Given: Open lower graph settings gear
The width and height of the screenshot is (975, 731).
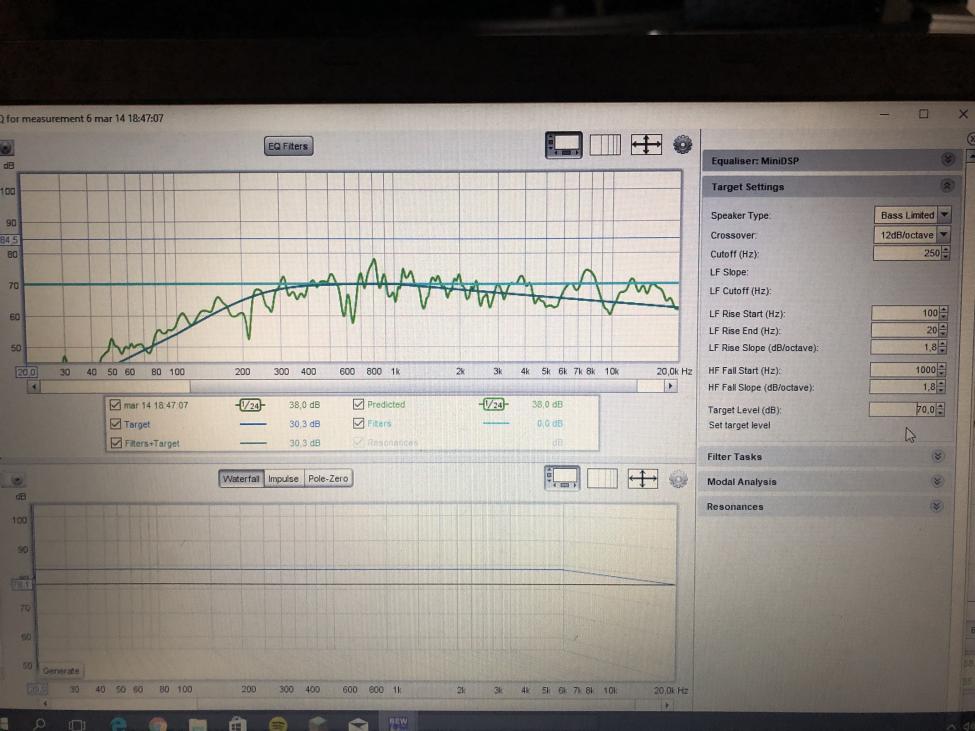Looking at the screenshot, I should tap(678, 479).
